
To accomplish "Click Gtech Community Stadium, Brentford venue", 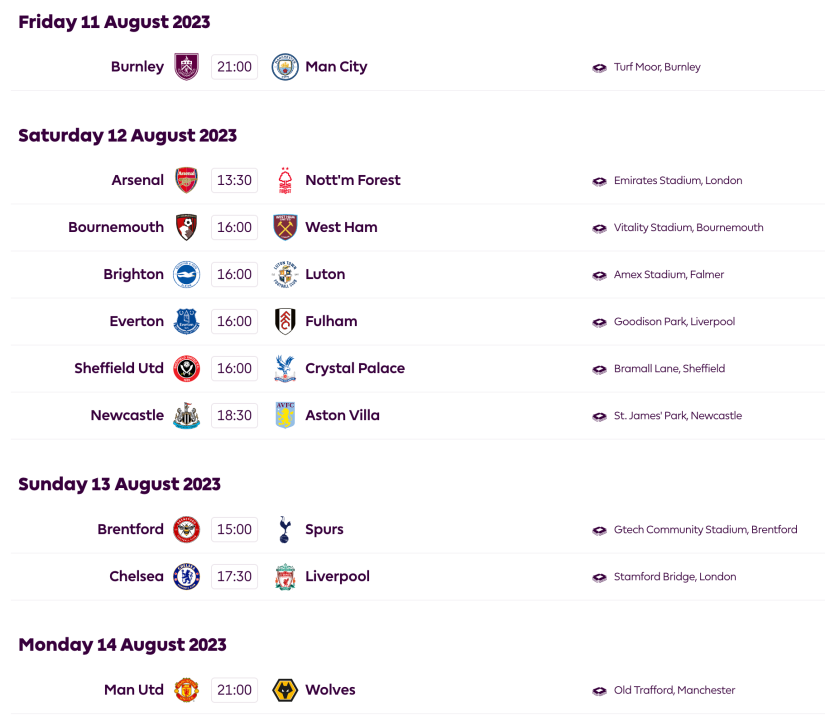I will [705, 529].
